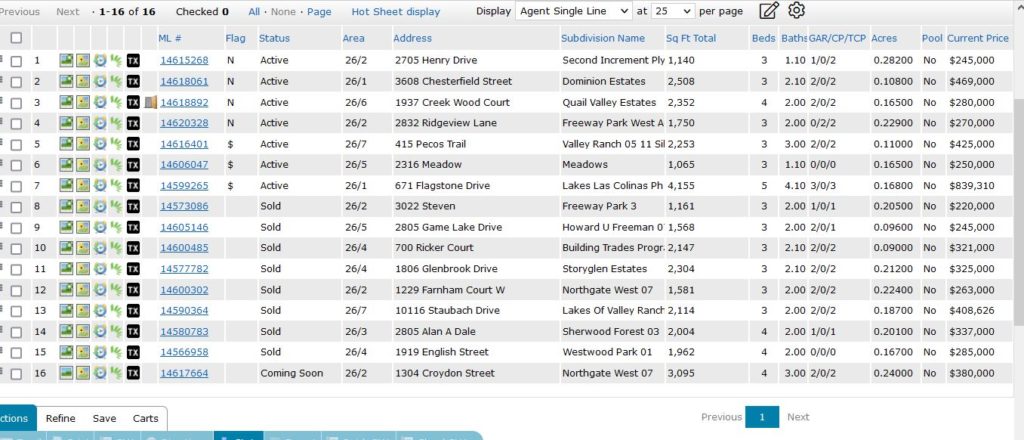Open photos icon for listing 14615268

66,60
